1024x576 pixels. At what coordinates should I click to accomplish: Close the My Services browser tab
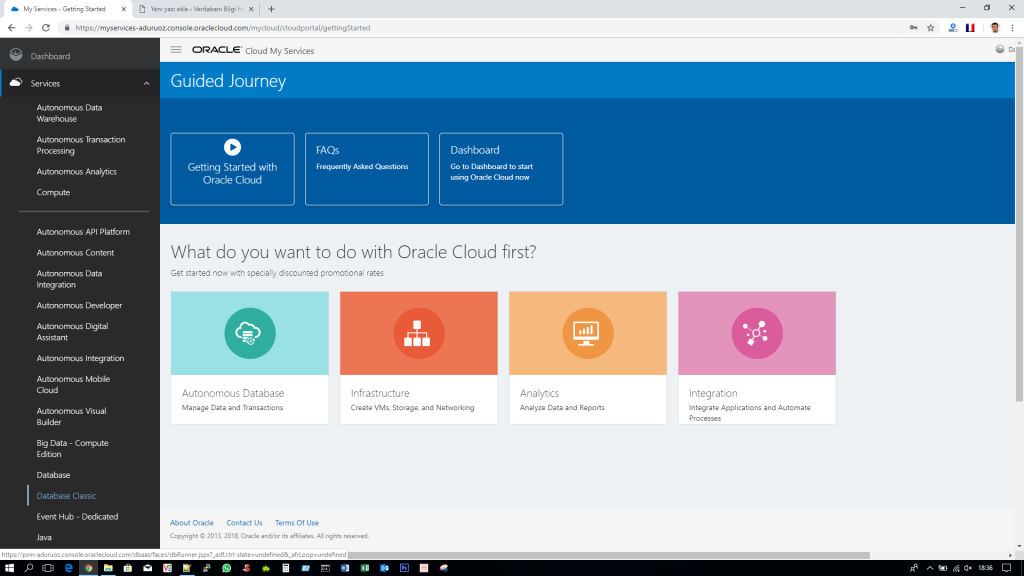tap(123, 9)
